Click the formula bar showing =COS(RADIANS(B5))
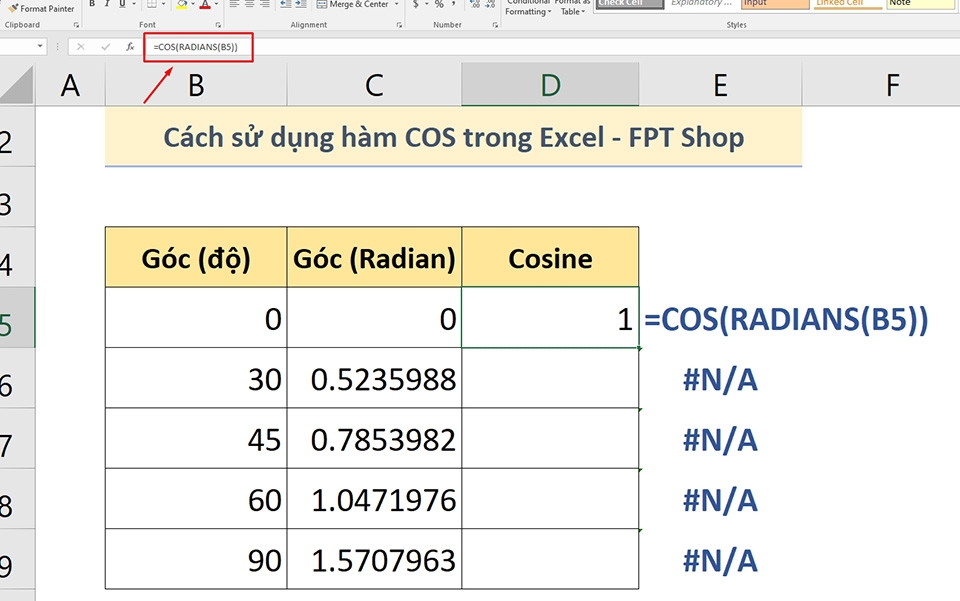The width and height of the screenshot is (960, 601). [x=197, y=46]
